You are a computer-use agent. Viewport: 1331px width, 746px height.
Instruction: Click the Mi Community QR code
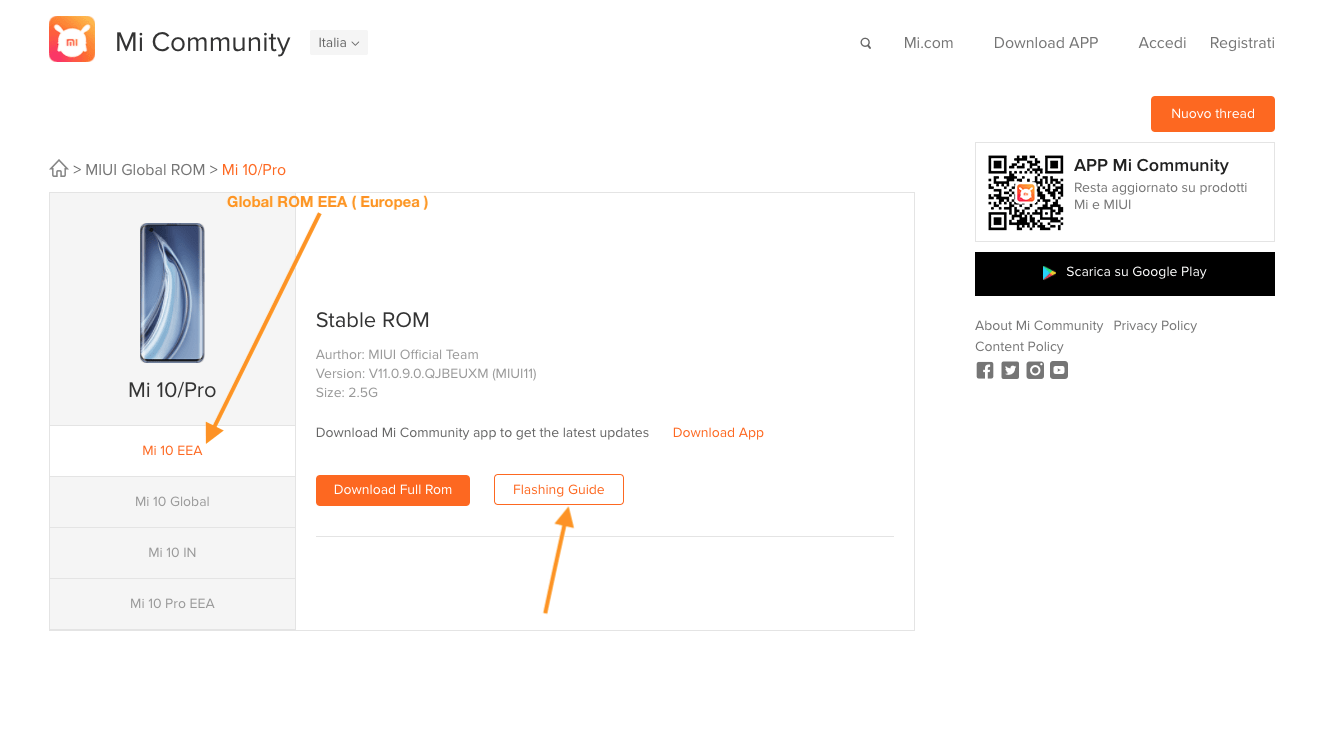click(1025, 192)
